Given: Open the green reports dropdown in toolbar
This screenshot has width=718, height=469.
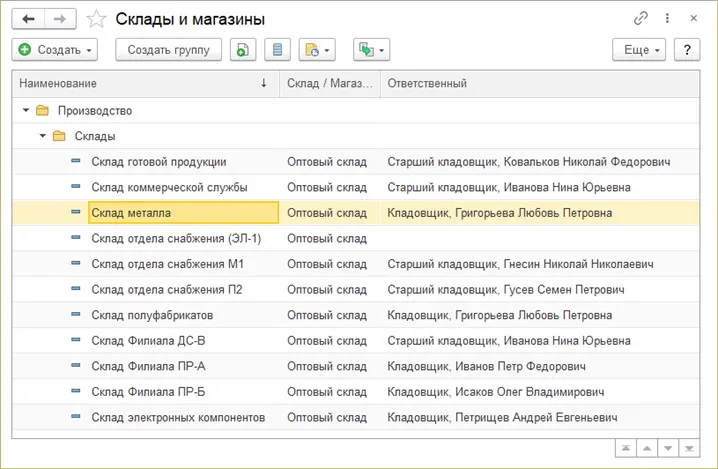Looking at the screenshot, I should pyautogui.click(x=371, y=49).
